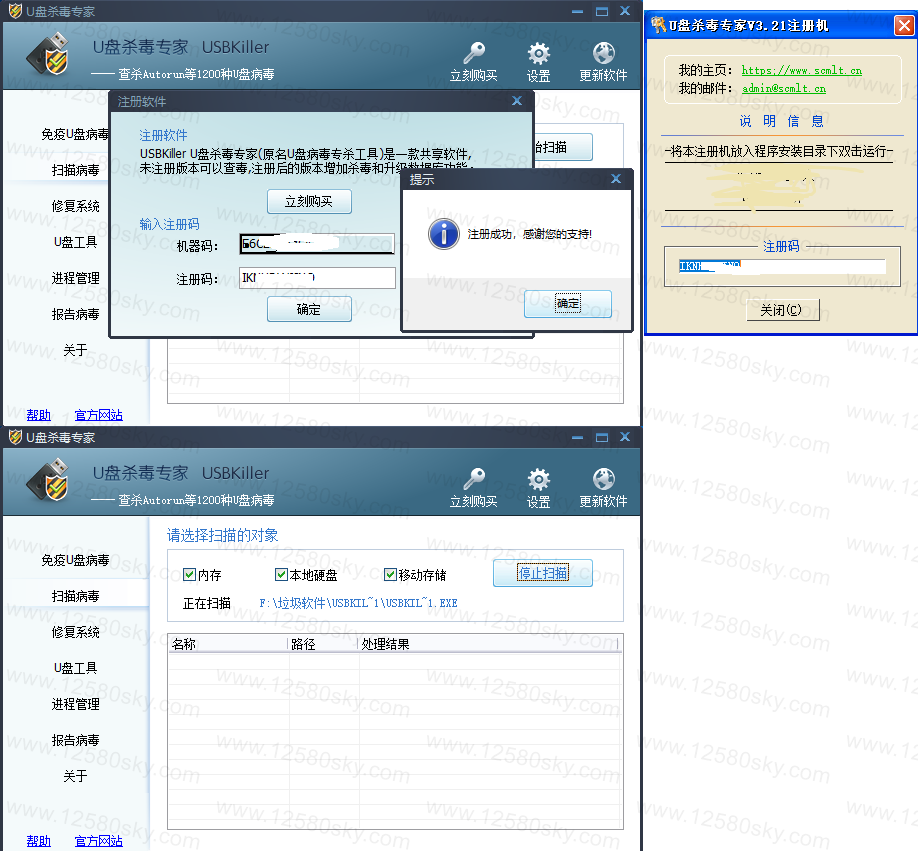Select 扫描病毒 in top window sidebar

point(75,170)
